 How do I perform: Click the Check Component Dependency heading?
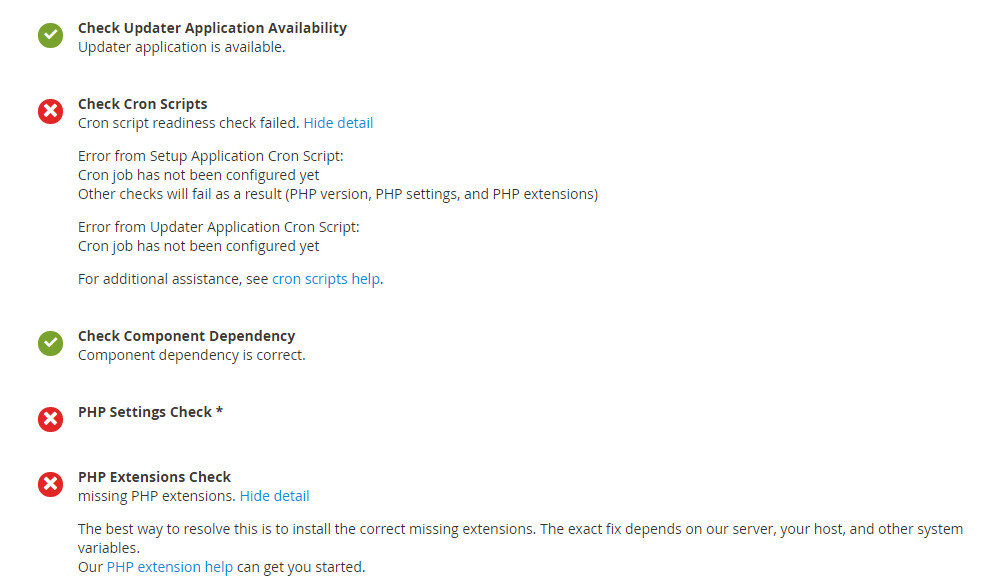tap(186, 336)
